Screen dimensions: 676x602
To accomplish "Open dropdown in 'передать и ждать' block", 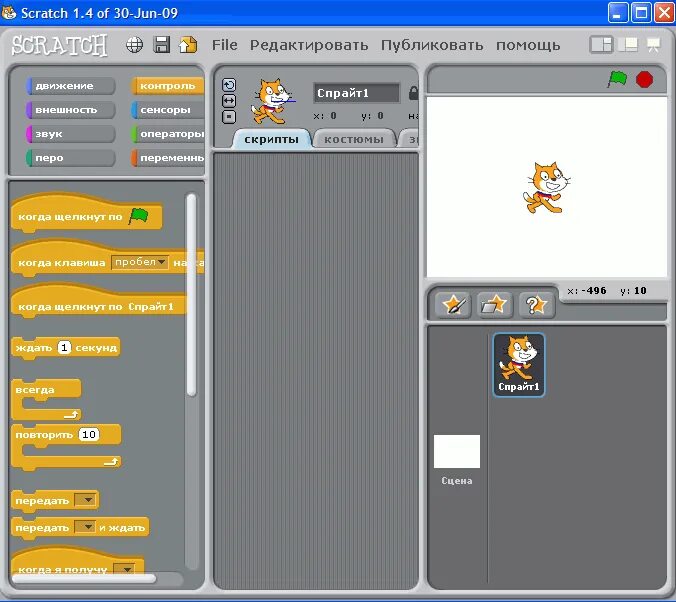I will point(85,527).
